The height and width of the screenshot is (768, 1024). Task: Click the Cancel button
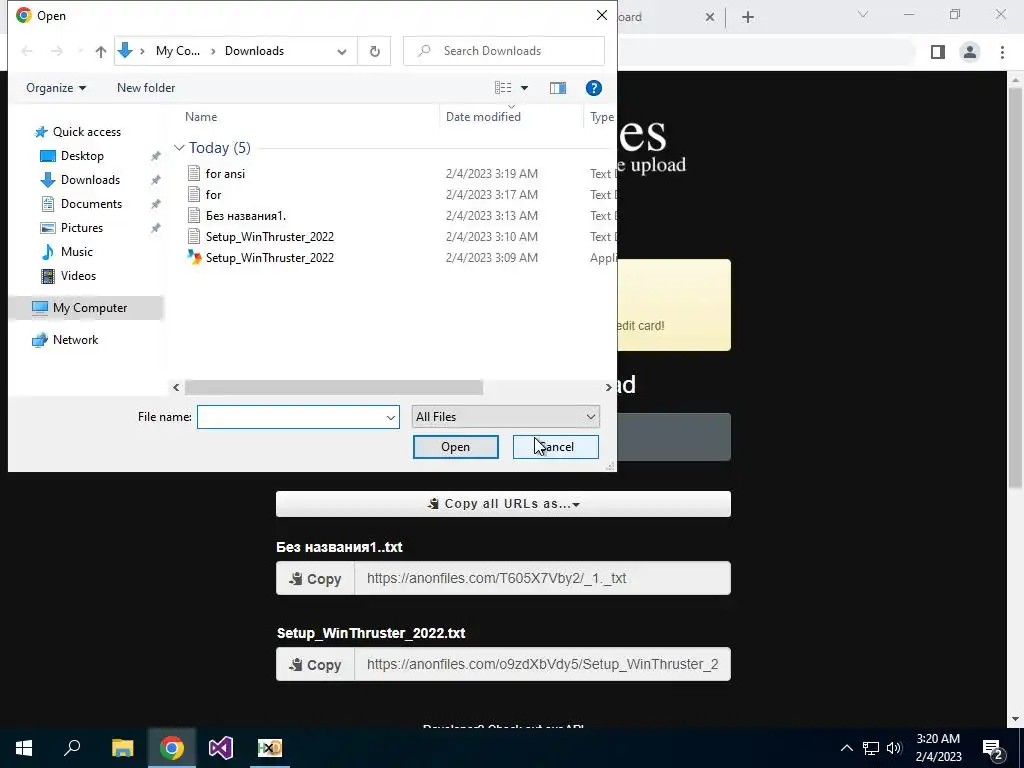(x=556, y=447)
